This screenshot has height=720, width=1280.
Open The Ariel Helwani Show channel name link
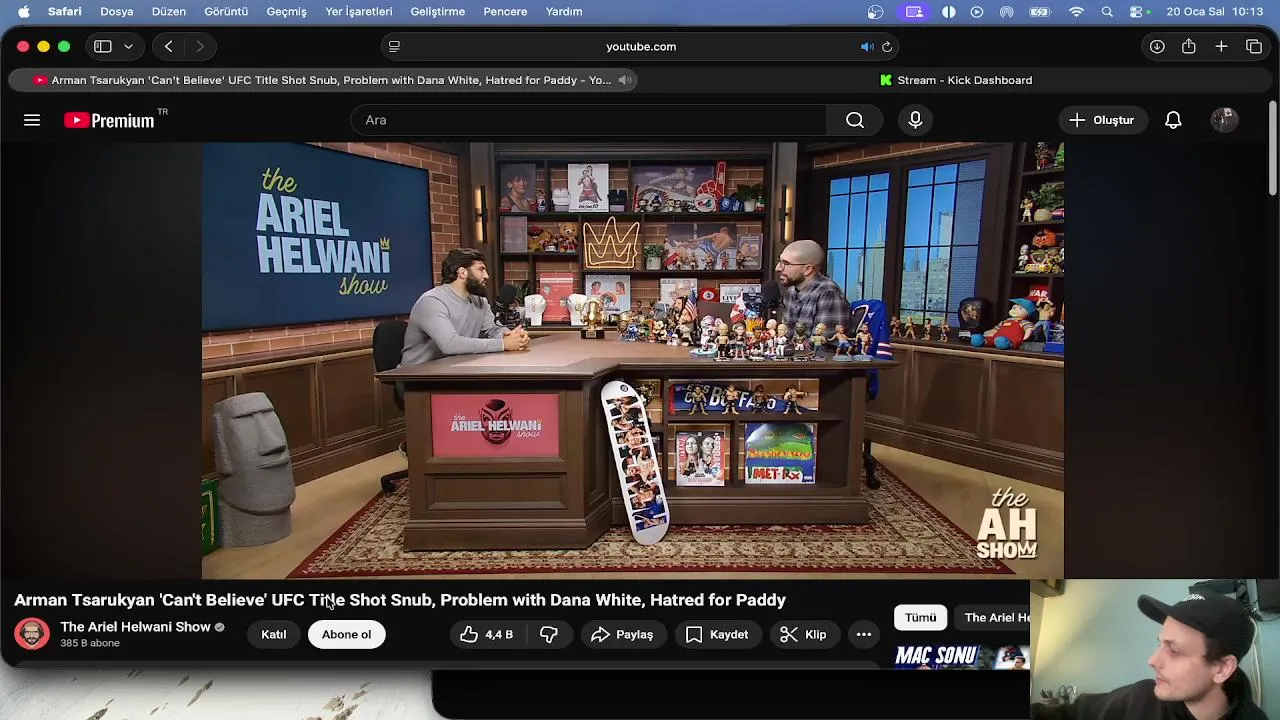click(135, 627)
